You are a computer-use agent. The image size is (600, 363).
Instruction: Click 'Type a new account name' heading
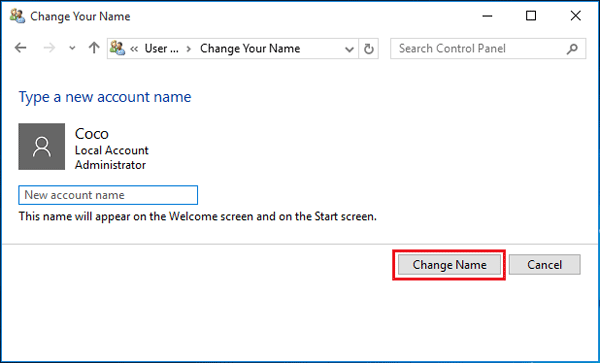(x=105, y=97)
